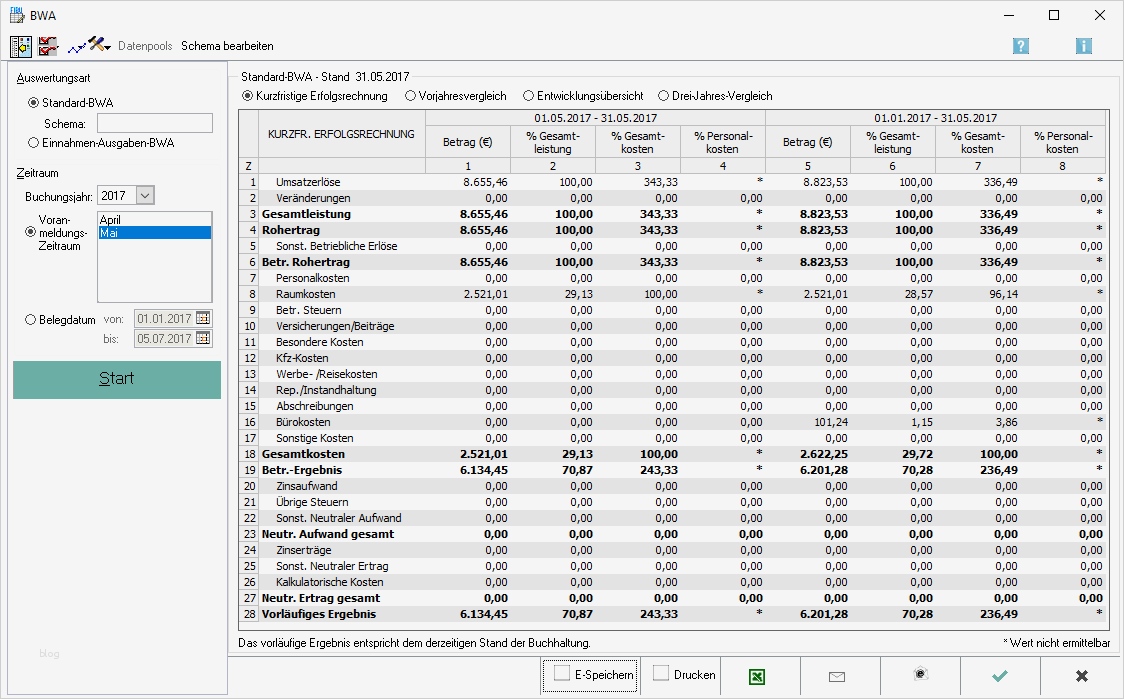The image size is (1124, 699).
Task: Click into the Schema input field
Action: coord(154,123)
